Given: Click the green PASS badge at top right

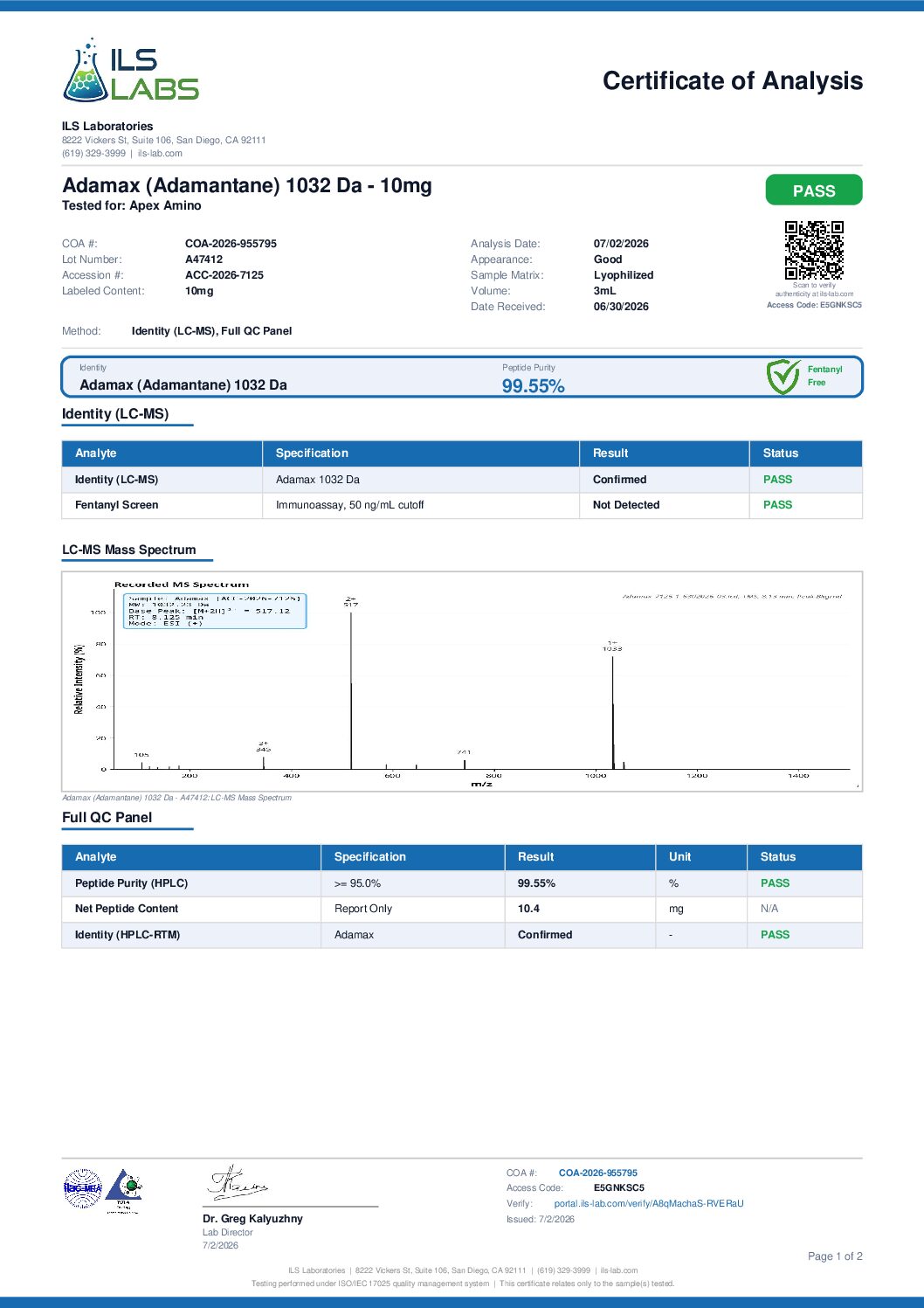Looking at the screenshot, I should tap(814, 190).
